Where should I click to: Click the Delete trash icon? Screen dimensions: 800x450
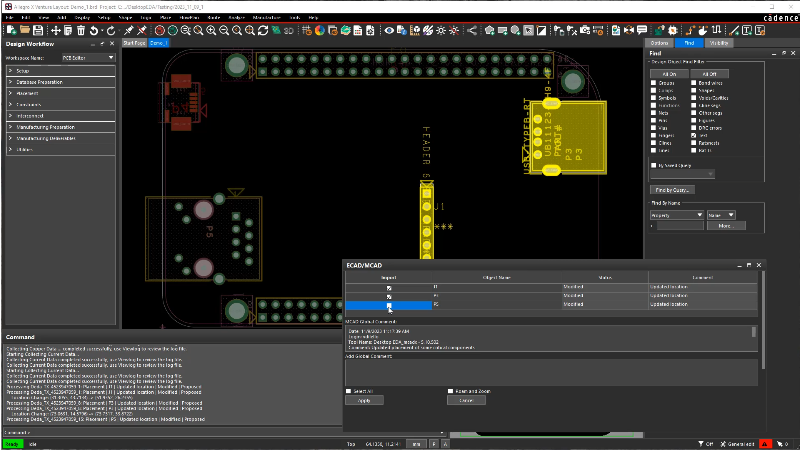(x=81, y=31)
